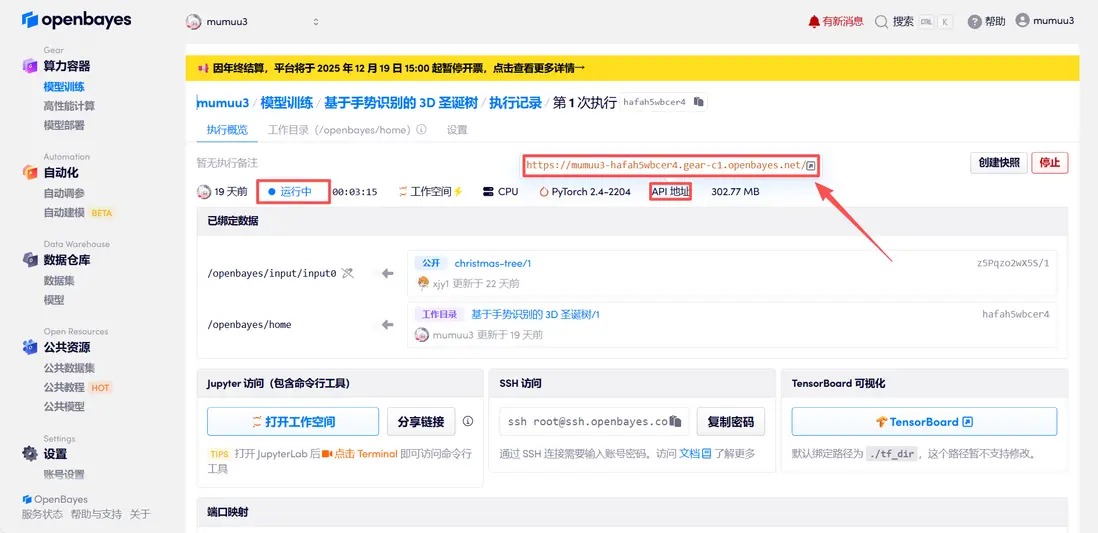Click the 模型训练 breadcrumb link
The image size is (1098, 533).
[x=286, y=103]
